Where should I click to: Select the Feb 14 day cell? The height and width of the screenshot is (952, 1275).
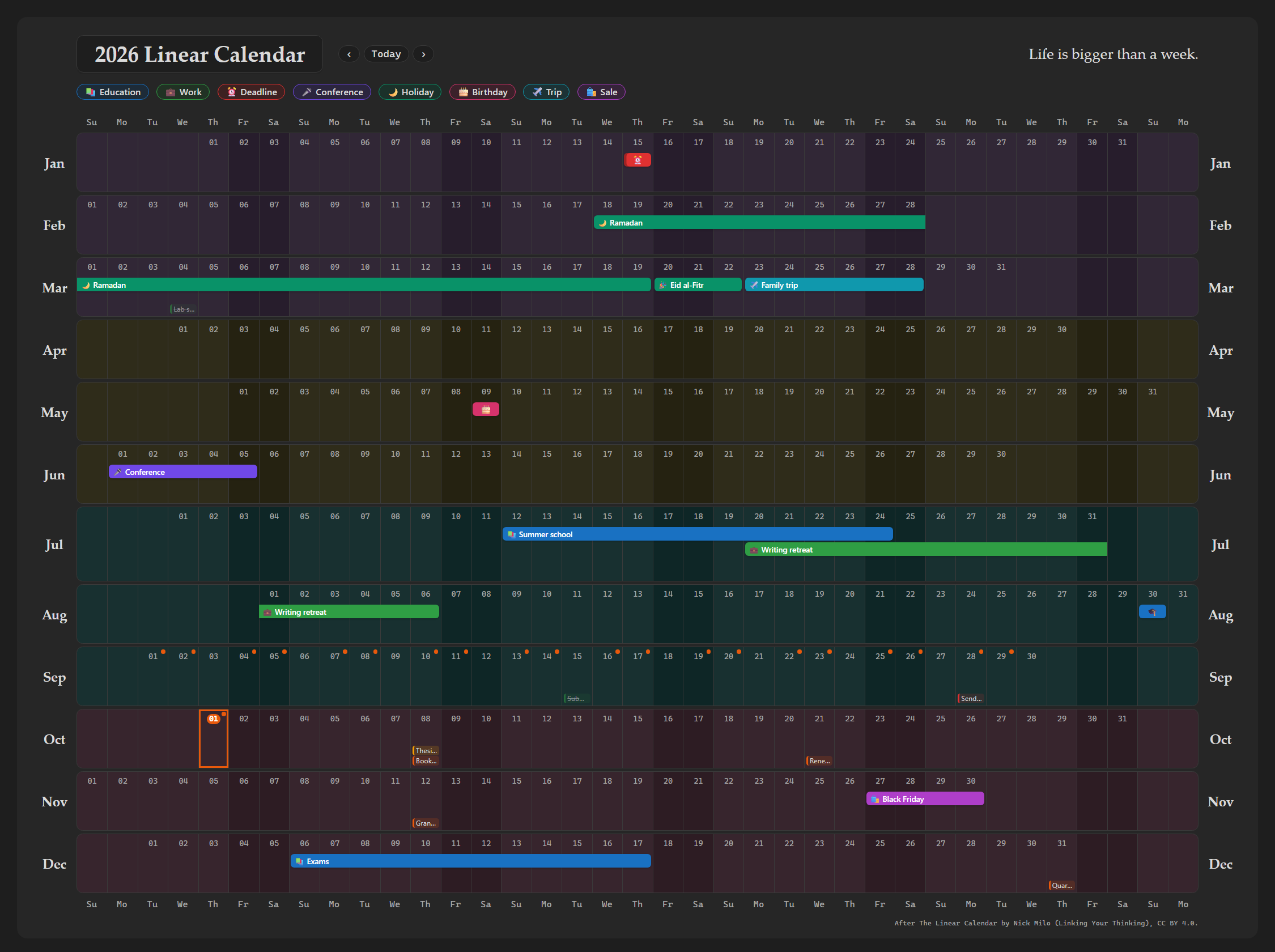486,225
